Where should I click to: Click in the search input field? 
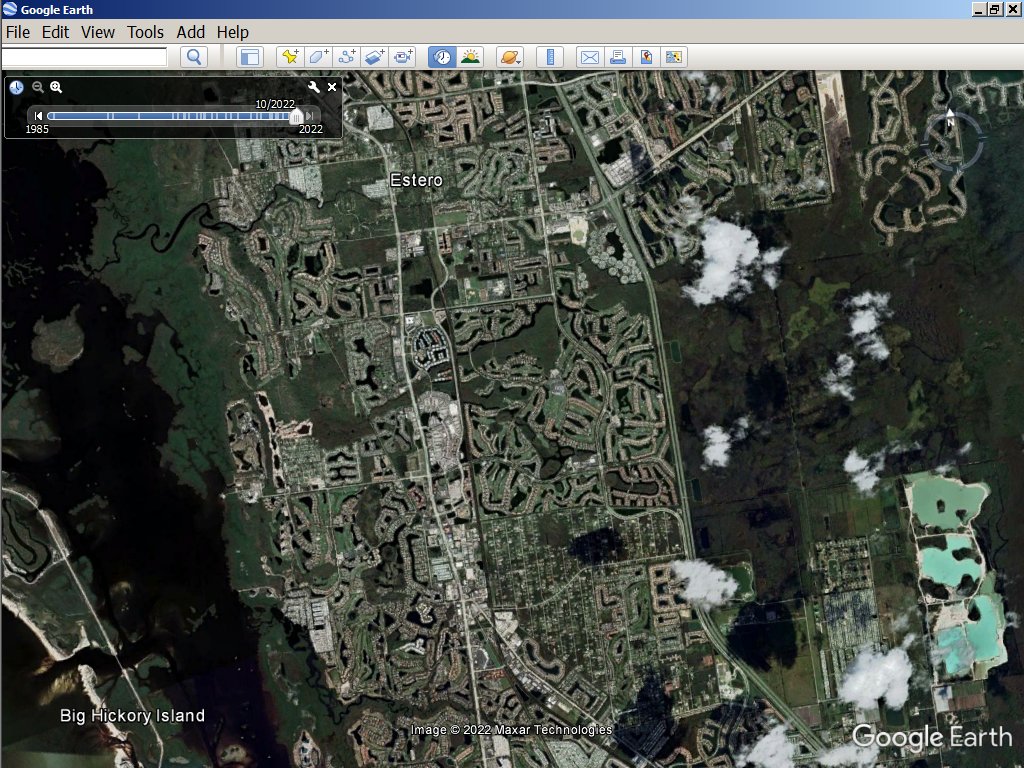[x=84, y=57]
